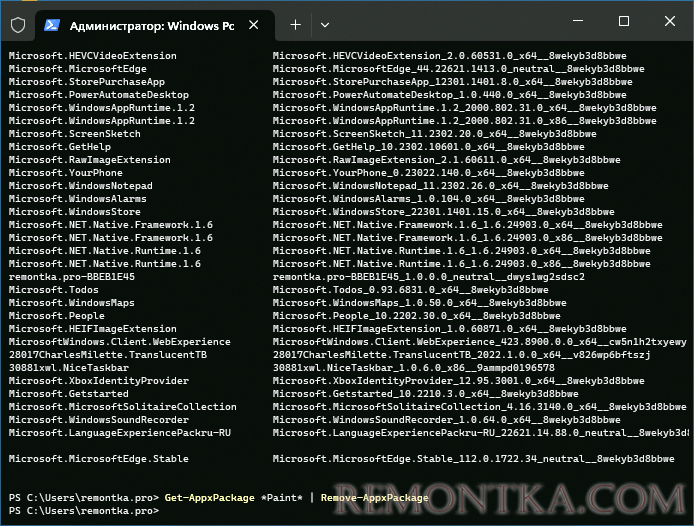This screenshot has width=694, height=526.
Task: Open a new tab with plus button
Action: [x=295, y=25]
